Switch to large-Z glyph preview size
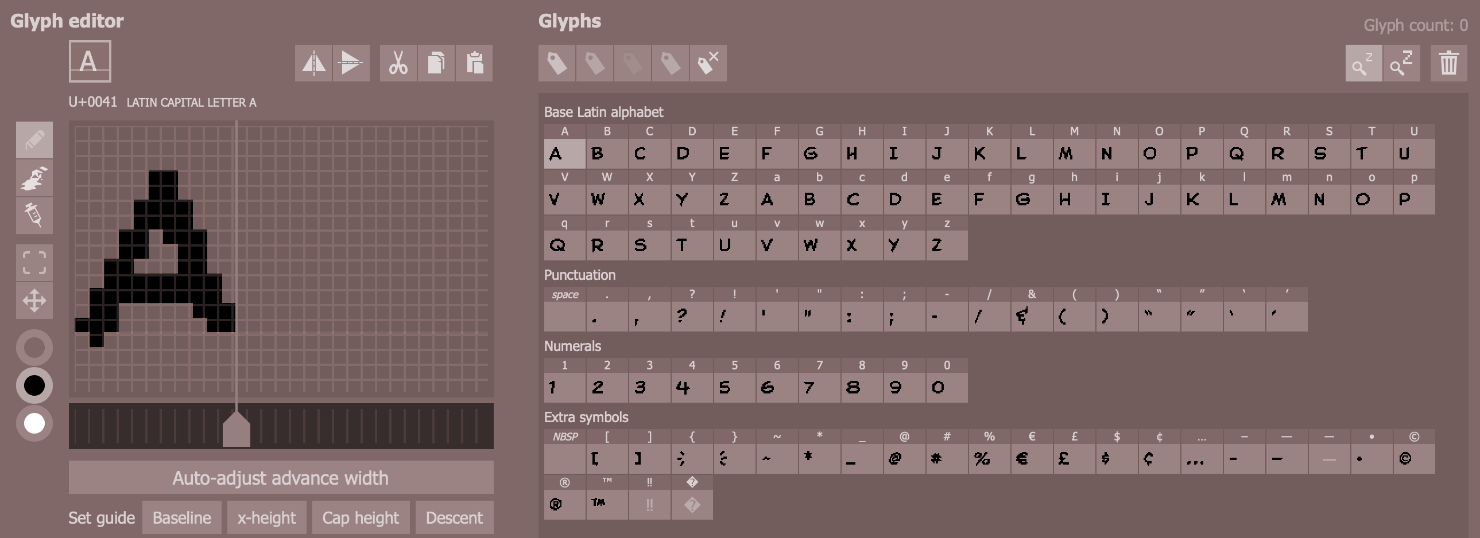Image resolution: width=1480 pixels, height=538 pixels. pyautogui.click(x=1401, y=63)
